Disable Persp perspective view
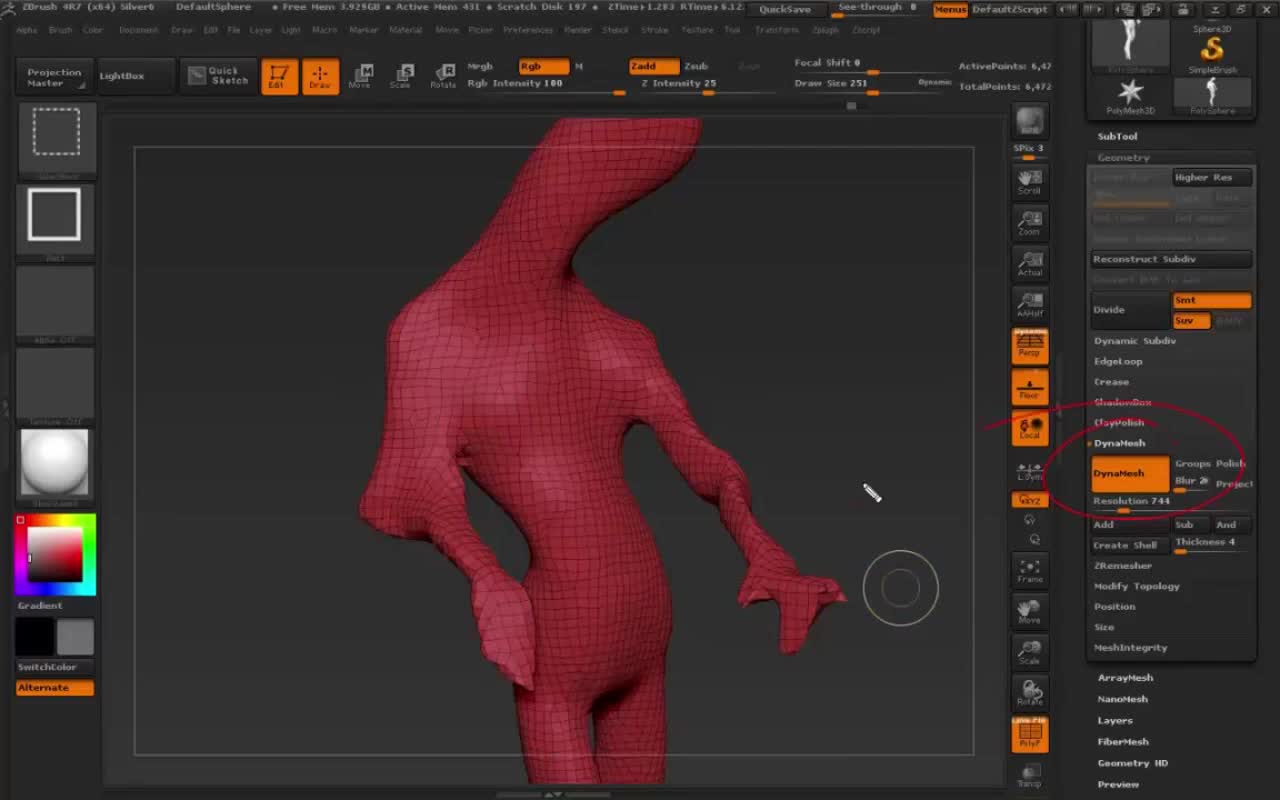 1029,345
